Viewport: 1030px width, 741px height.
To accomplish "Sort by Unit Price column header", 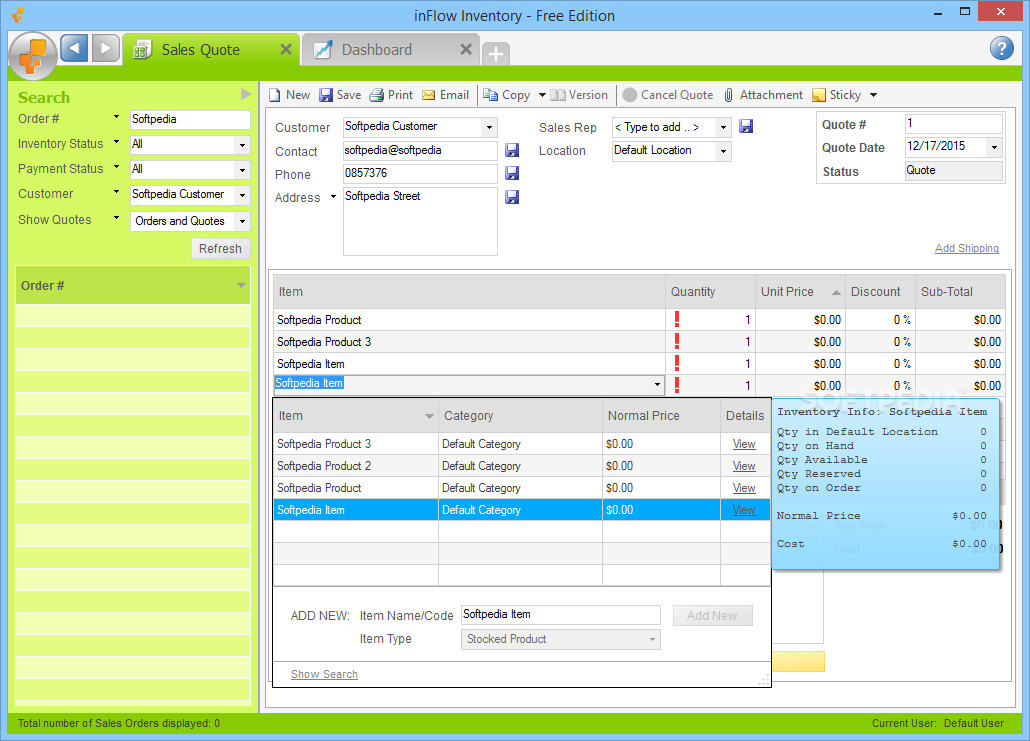I will point(800,292).
